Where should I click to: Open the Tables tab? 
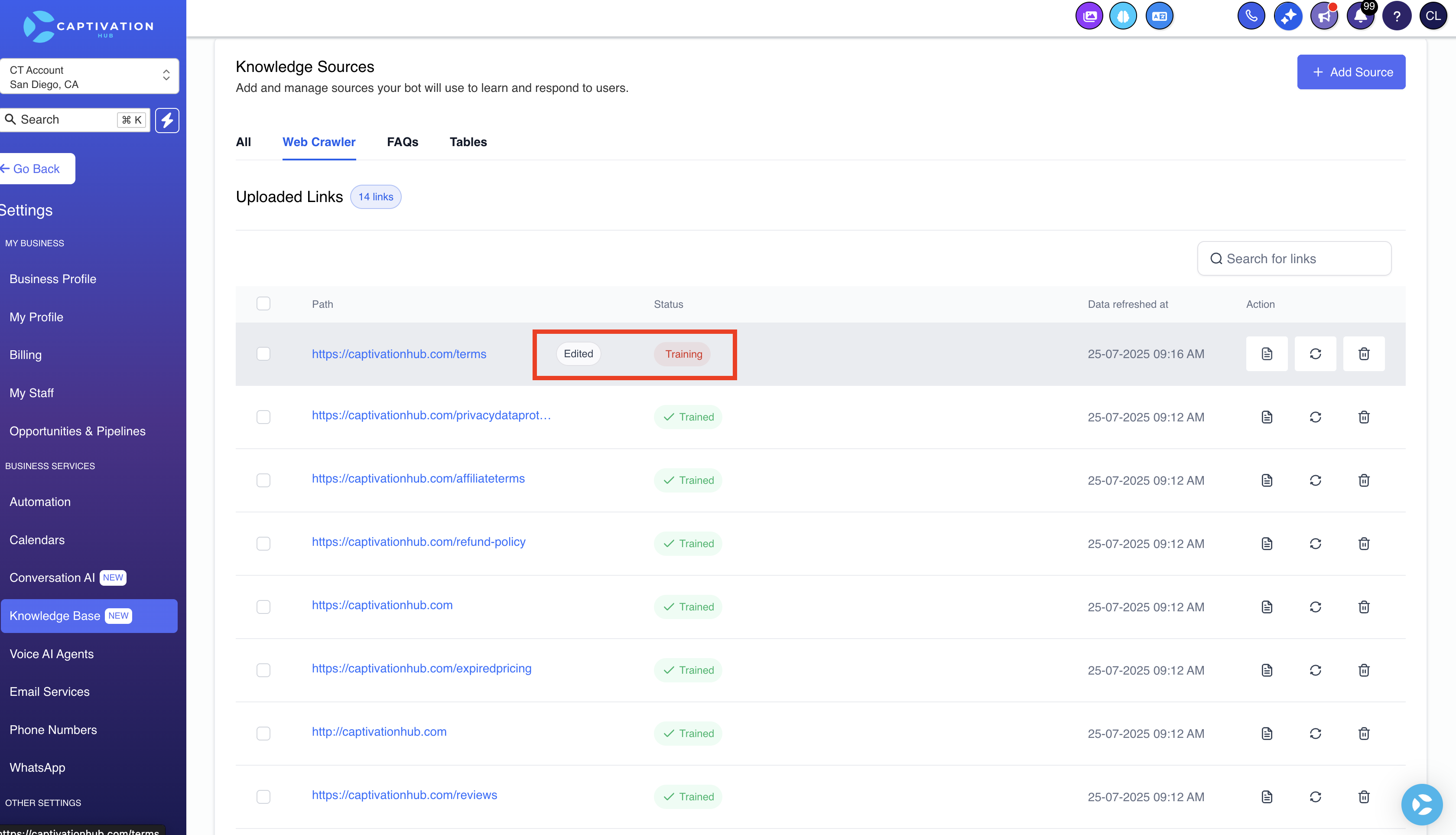(468, 142)
